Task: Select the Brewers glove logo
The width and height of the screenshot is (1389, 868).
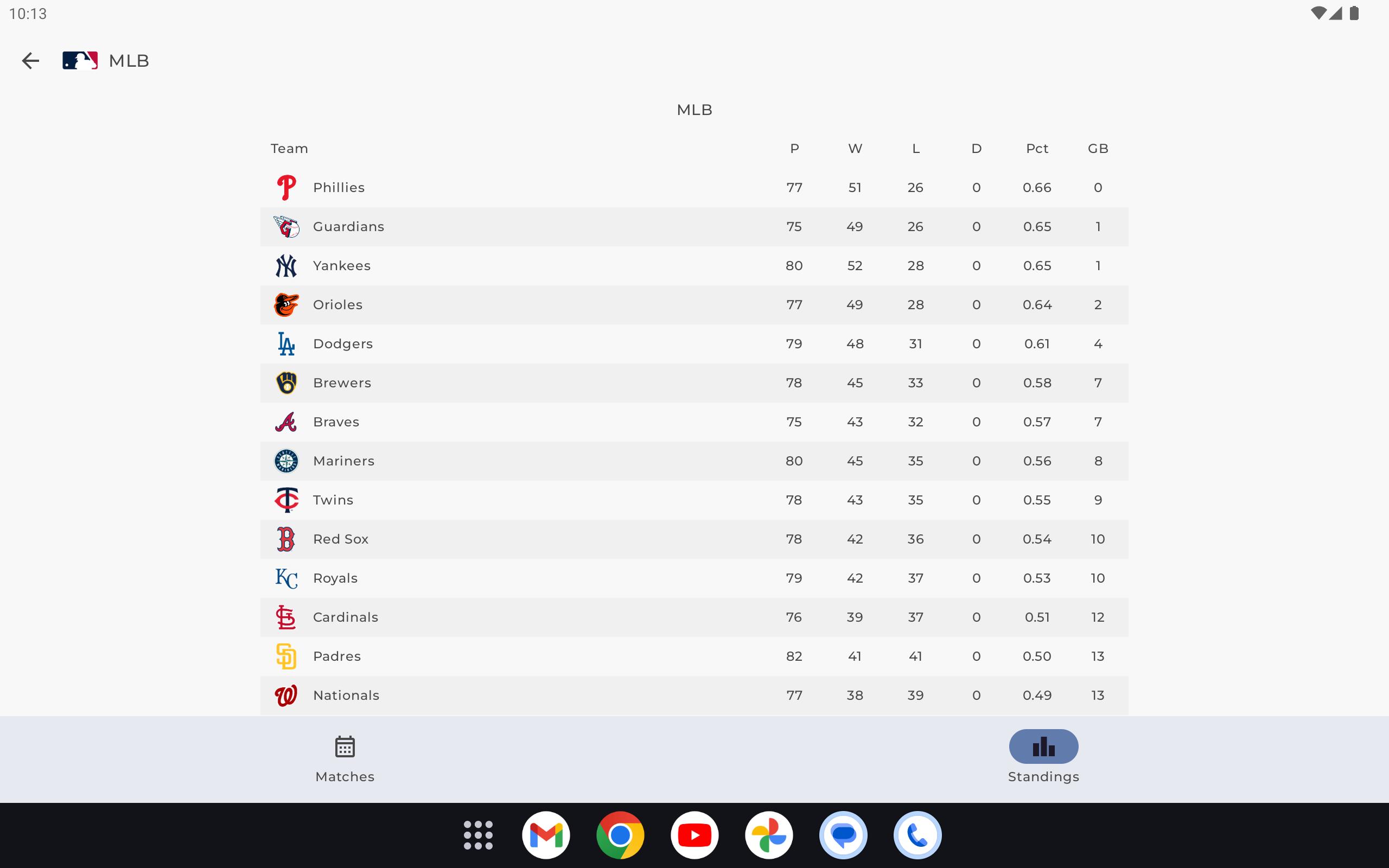Action: click(x=286, y=382)
